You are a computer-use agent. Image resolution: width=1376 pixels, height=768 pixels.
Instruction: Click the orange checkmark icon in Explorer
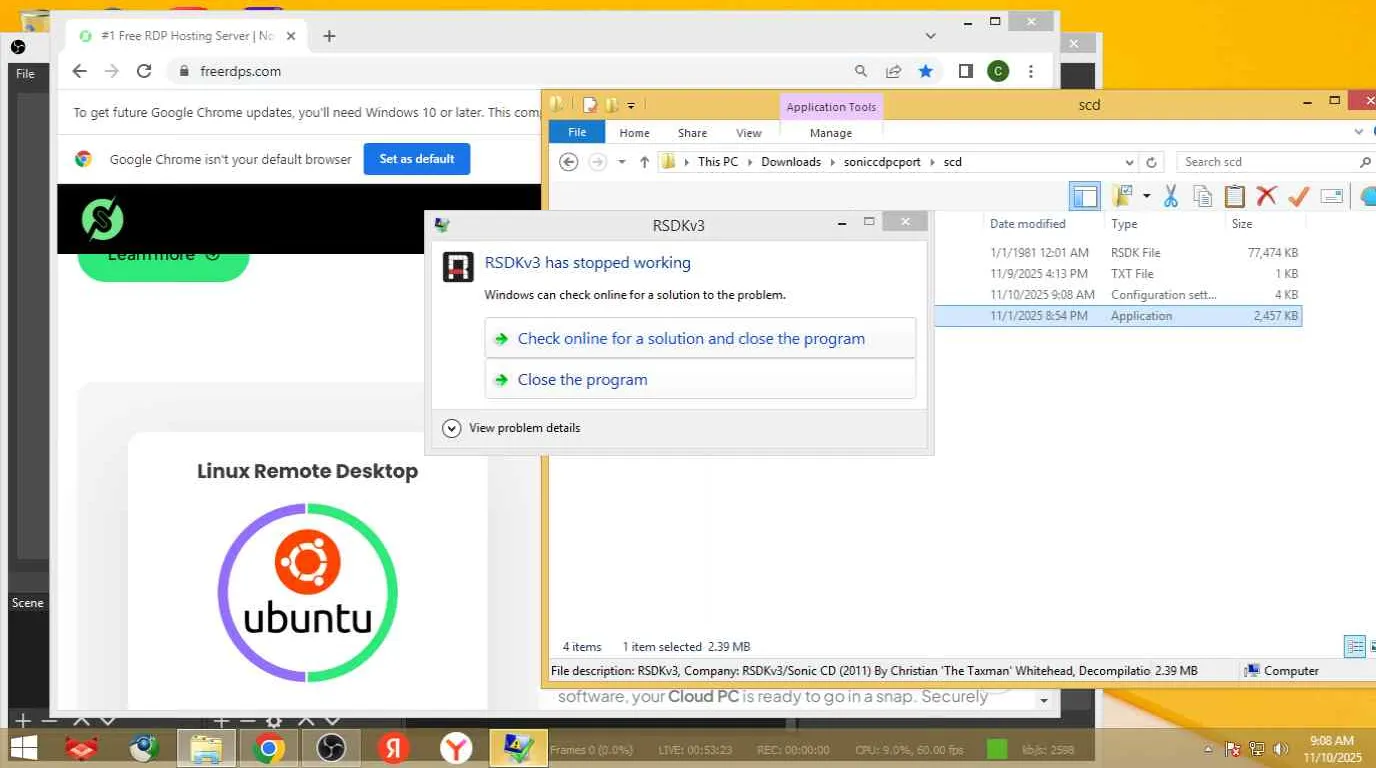coord(1298,196)
